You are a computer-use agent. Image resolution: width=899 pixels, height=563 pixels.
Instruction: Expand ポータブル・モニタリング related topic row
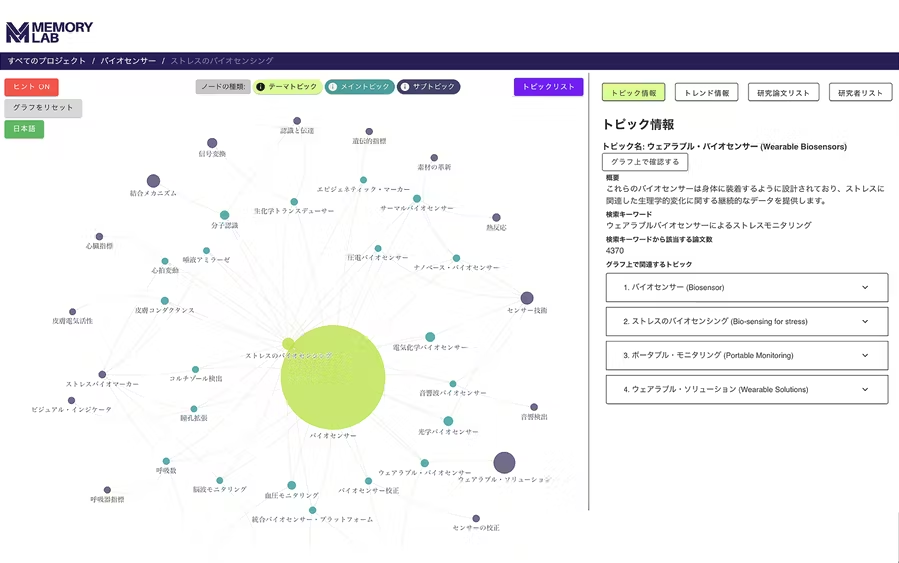click(x=746, y=356)
